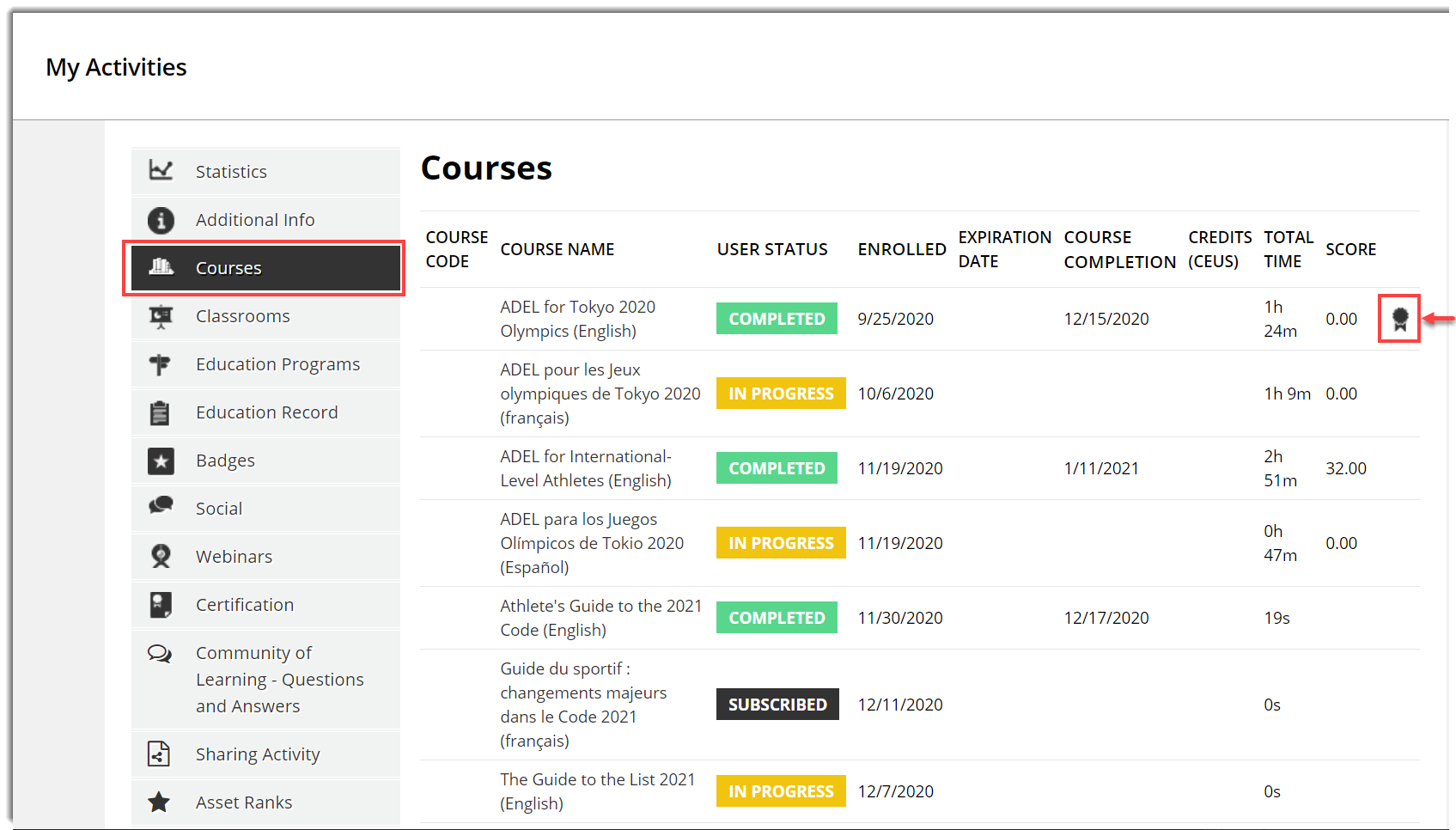The image size is (1456, 830).
Task: Click the Additional Info circle icon
Action: click(x=161, y=220)
